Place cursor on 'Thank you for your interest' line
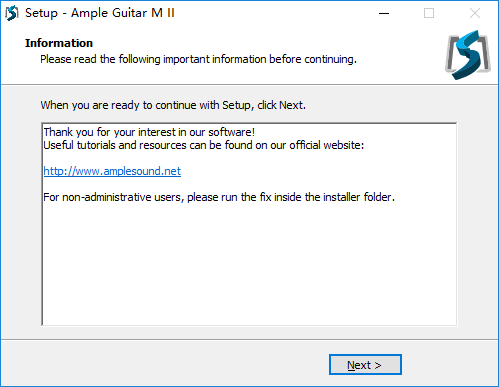The image size is (499, 387). pyautogui.click(x=149, y=132)
